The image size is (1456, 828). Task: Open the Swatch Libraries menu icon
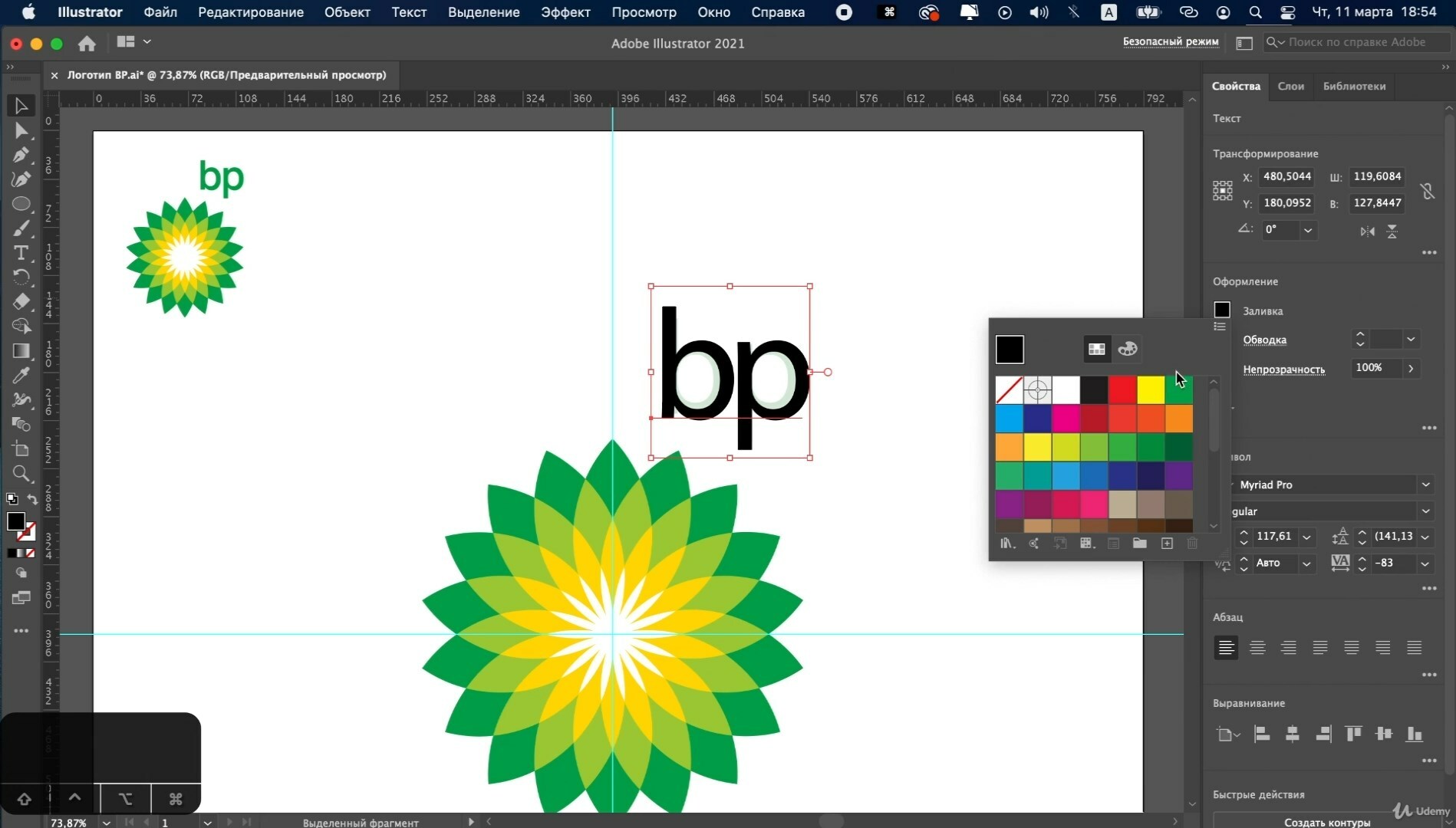pos(1007,544)
